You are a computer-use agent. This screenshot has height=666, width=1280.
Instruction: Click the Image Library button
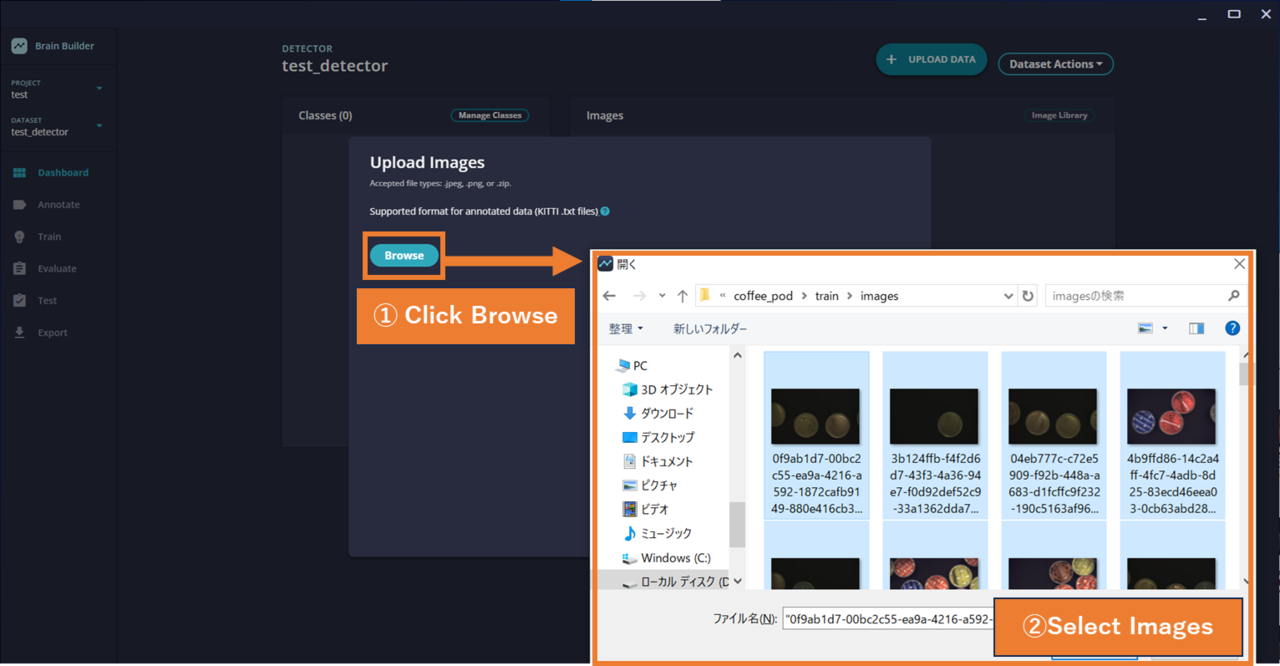(1059, 115)
